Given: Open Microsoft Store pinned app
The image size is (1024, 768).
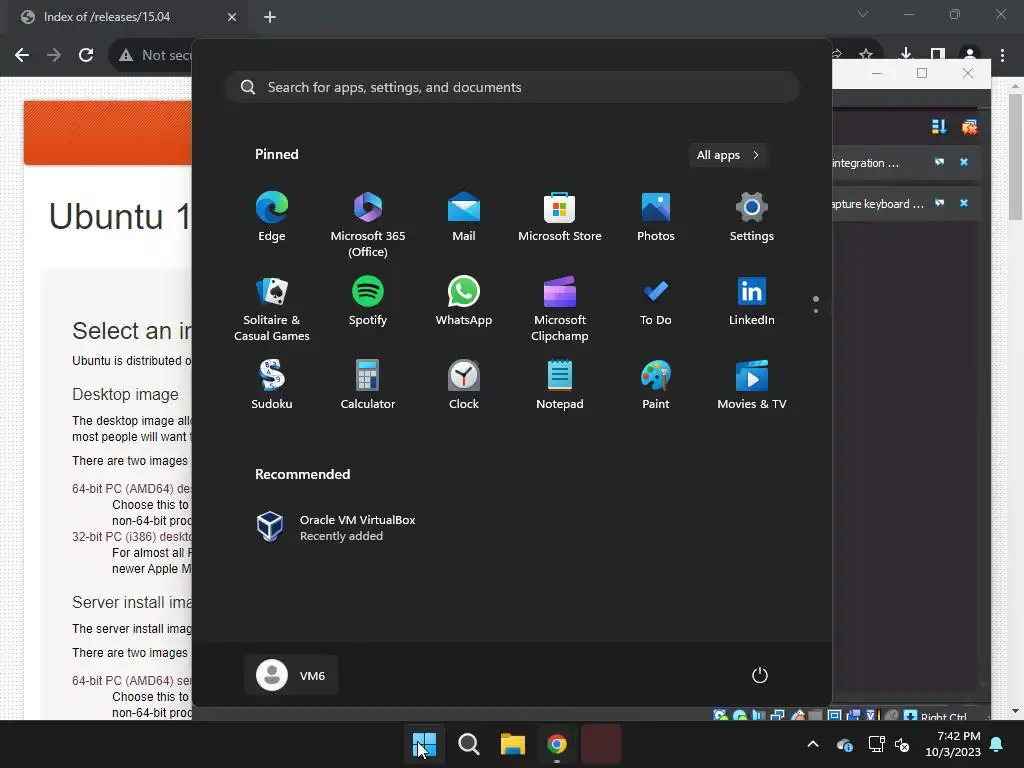Looking at the screenshot, I should 560,217.
